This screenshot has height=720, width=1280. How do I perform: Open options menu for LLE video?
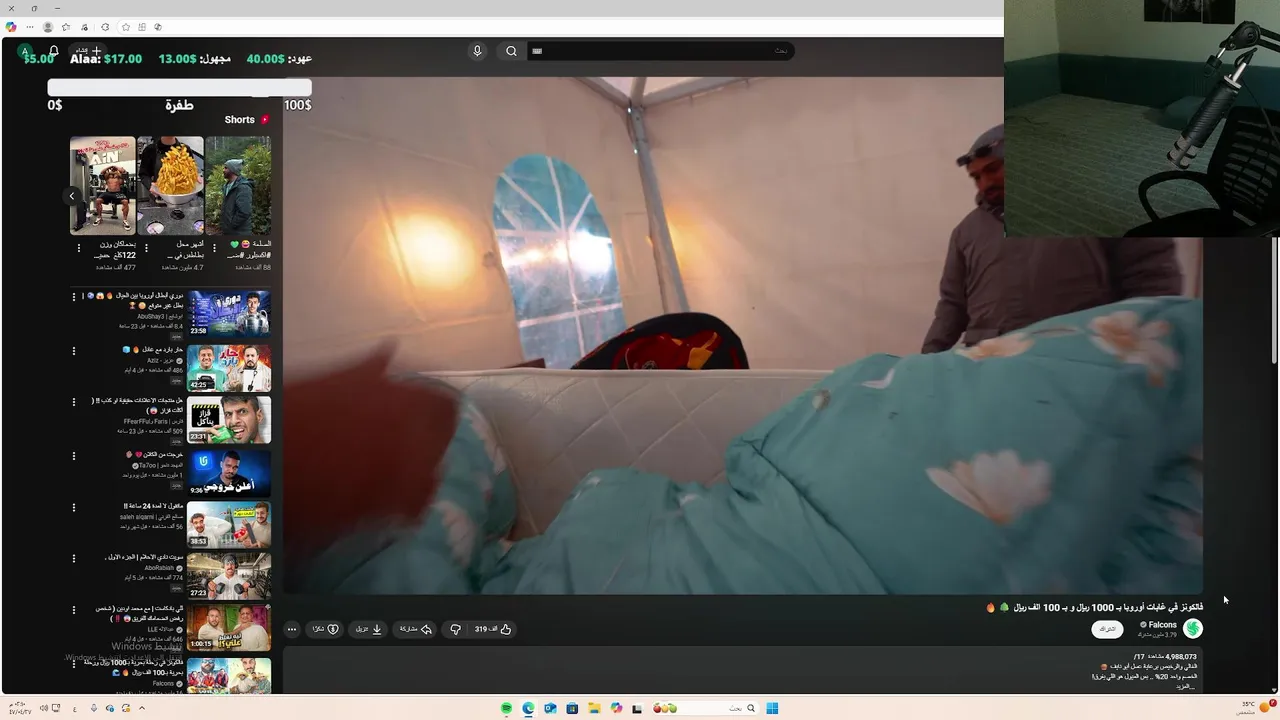[x=73, y=610]
